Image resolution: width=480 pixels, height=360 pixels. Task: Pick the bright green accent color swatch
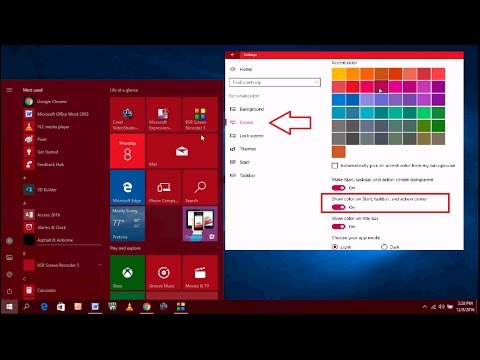click(424, 113)
